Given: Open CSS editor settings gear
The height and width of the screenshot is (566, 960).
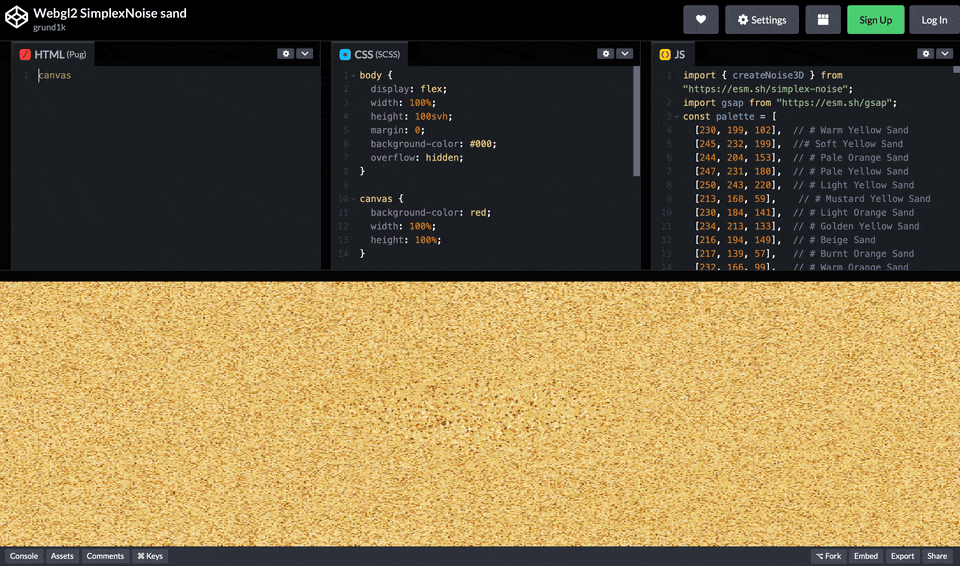Looking at the screenshot, I should pyautogui.click(x=606, y=54).
